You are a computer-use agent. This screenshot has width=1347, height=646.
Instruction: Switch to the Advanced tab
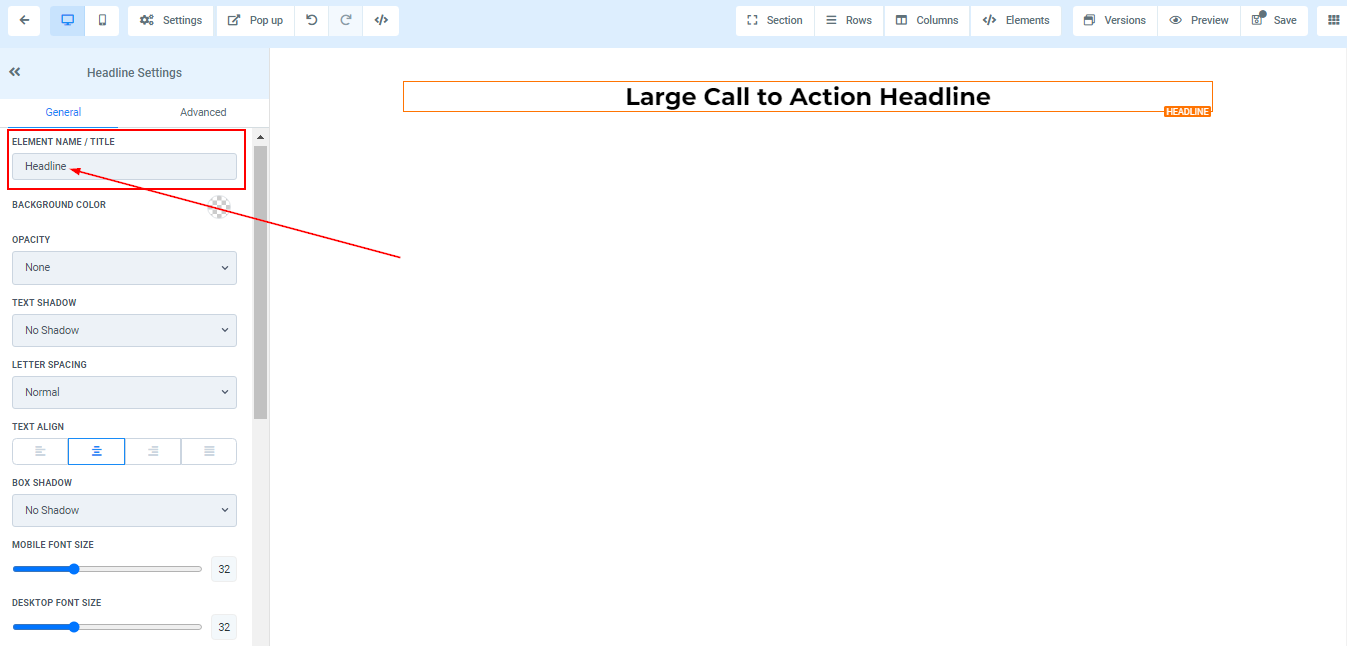203,112
